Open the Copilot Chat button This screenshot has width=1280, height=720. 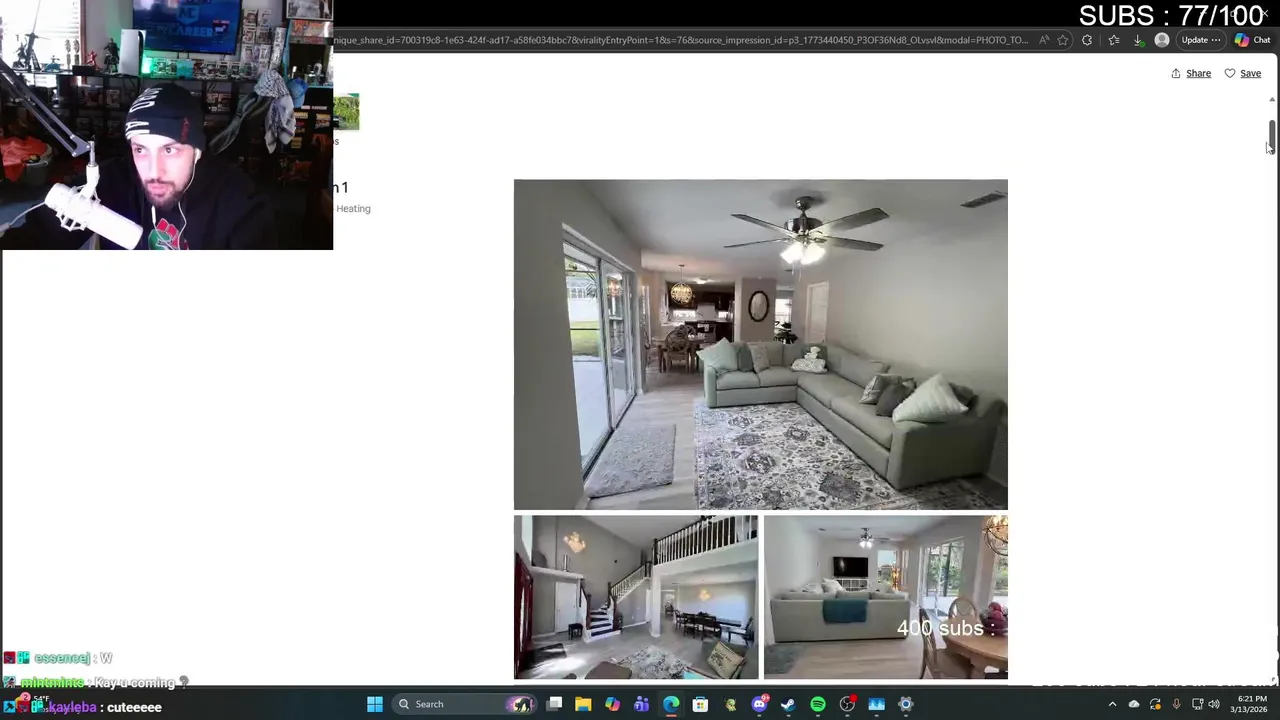click(x=1253, y=40)
